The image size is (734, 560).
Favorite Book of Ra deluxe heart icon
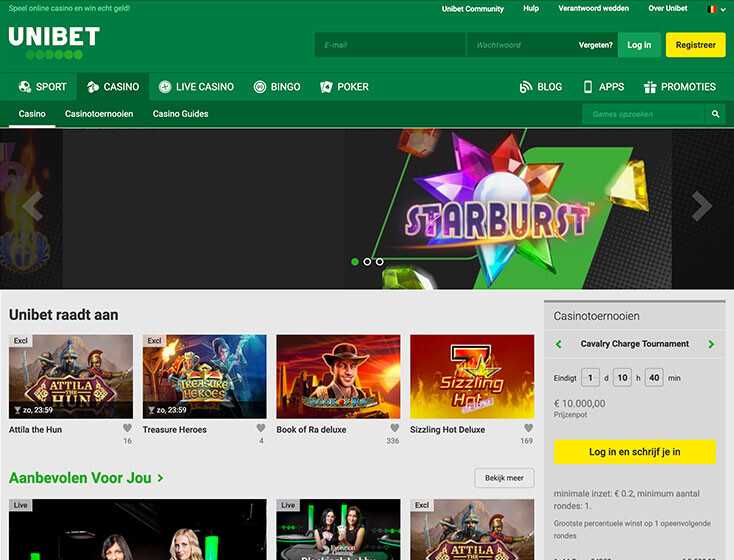(395, 428)
